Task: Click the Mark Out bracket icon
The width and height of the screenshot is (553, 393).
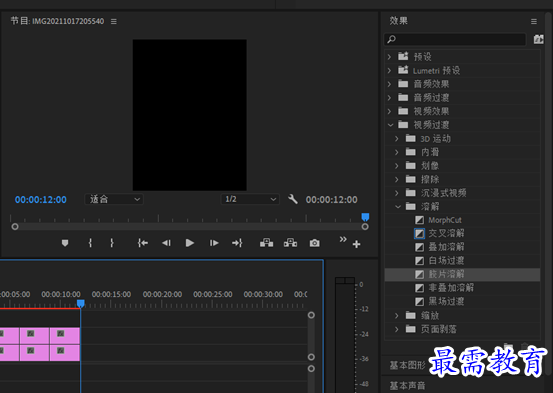Action: pos(111,243)
